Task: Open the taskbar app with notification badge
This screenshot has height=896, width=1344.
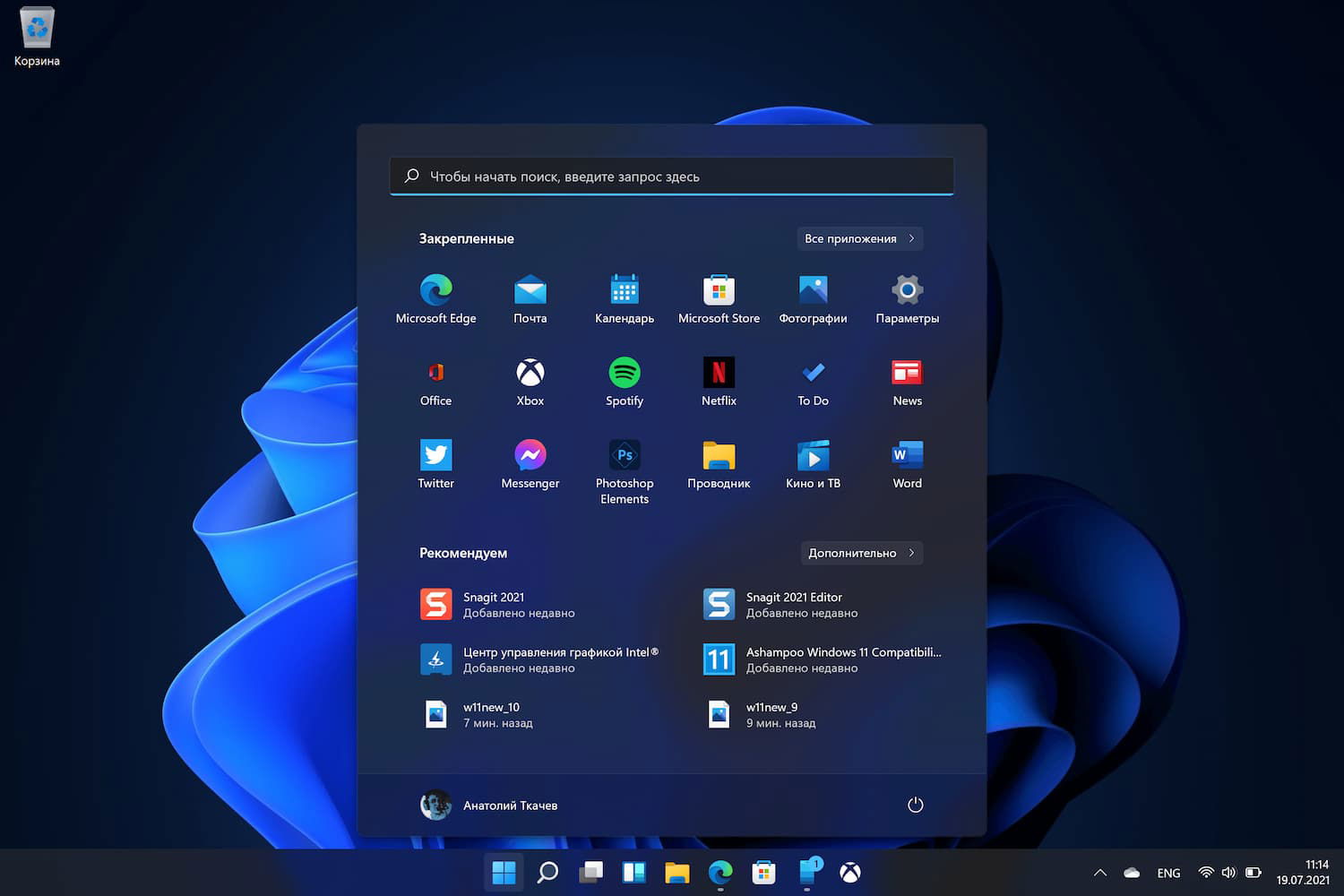Action: pyautogui.click(x=808, y=872)
